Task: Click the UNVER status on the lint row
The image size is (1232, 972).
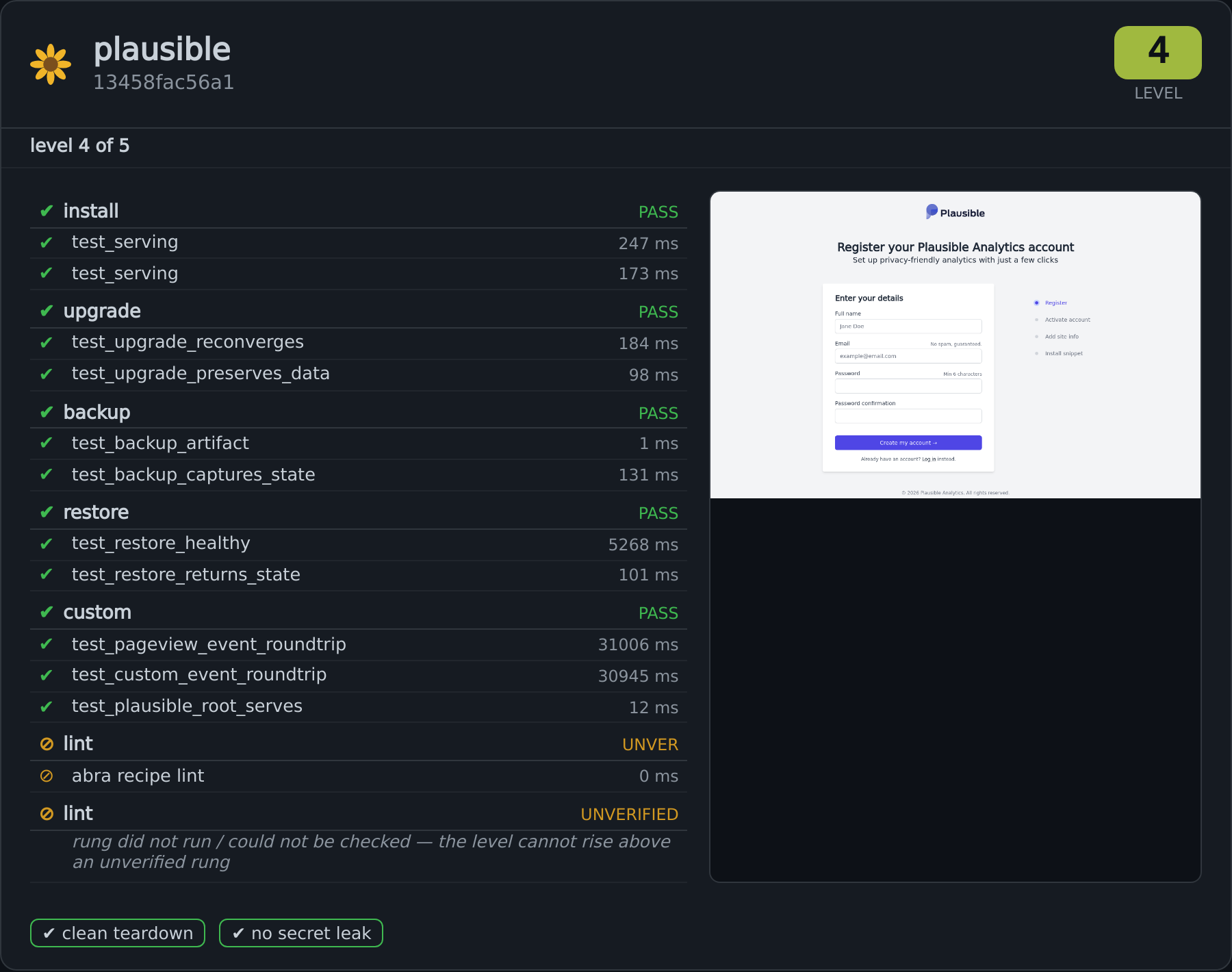Action: [x=650, y=745]
